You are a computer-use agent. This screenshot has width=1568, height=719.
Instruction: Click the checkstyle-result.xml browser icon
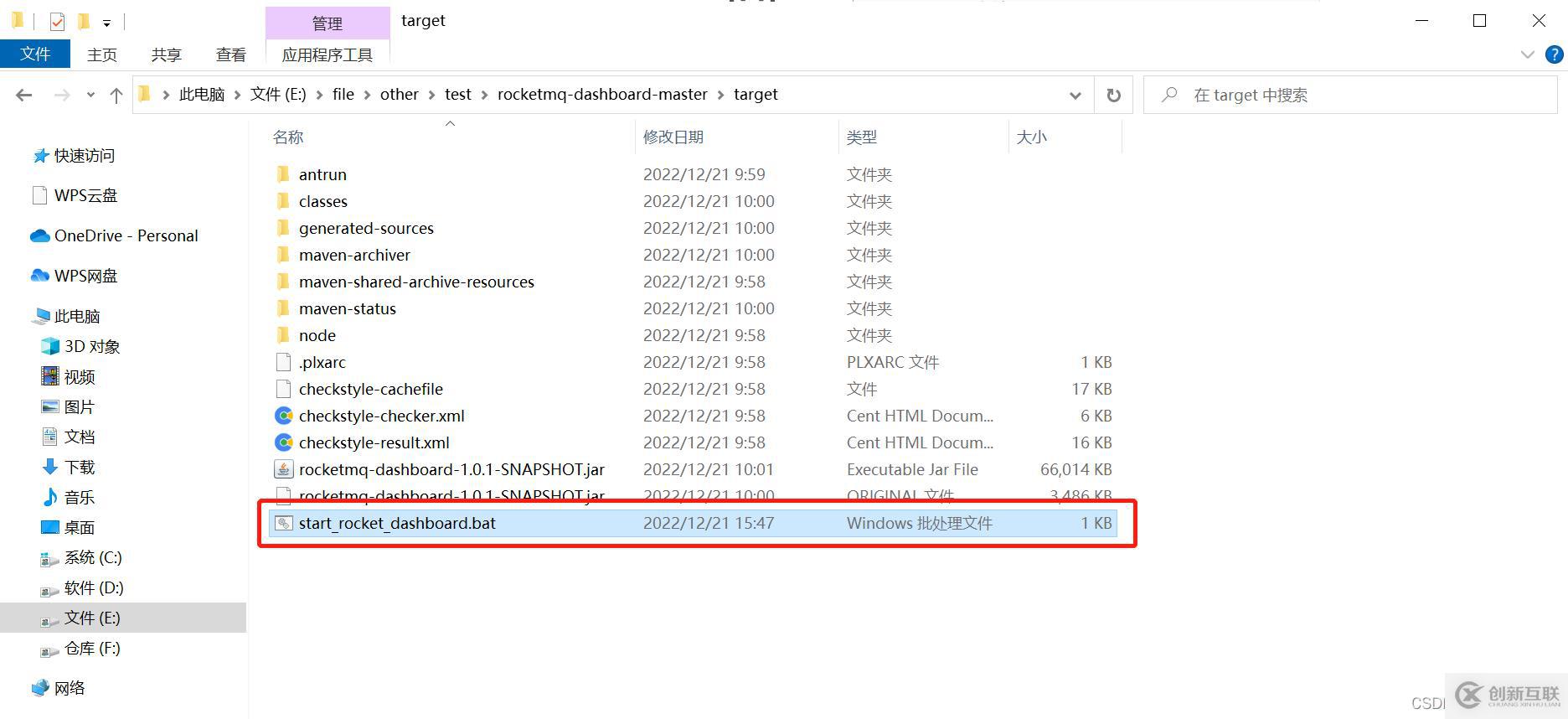pos(284,442)
